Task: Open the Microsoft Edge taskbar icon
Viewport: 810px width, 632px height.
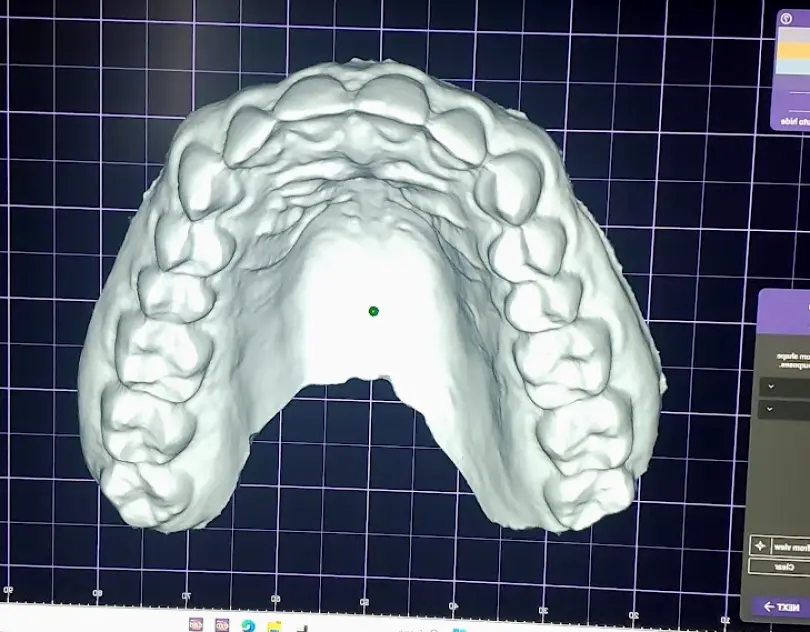Action: [x=248, y=625]
